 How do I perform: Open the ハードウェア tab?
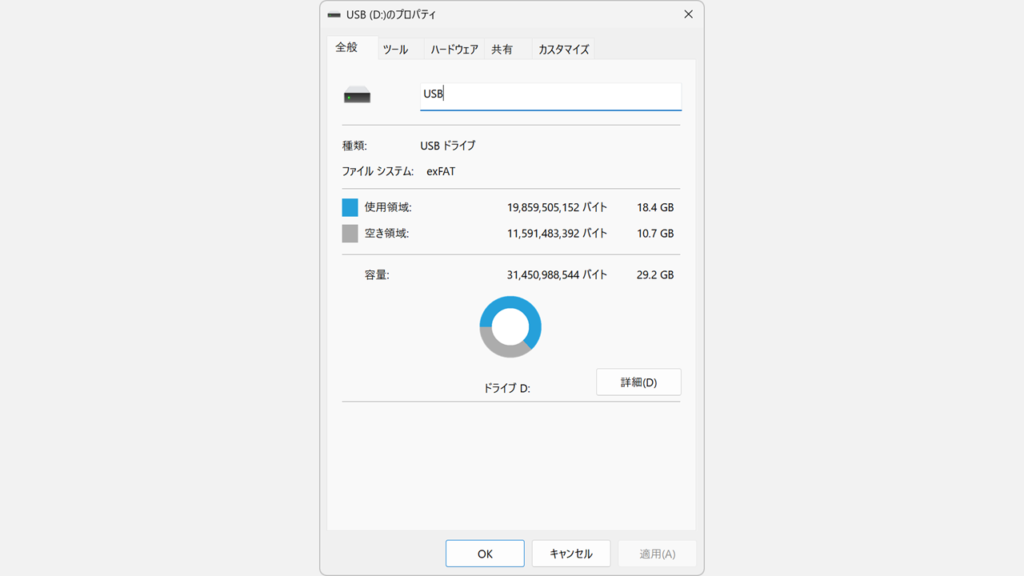[454, 49]
